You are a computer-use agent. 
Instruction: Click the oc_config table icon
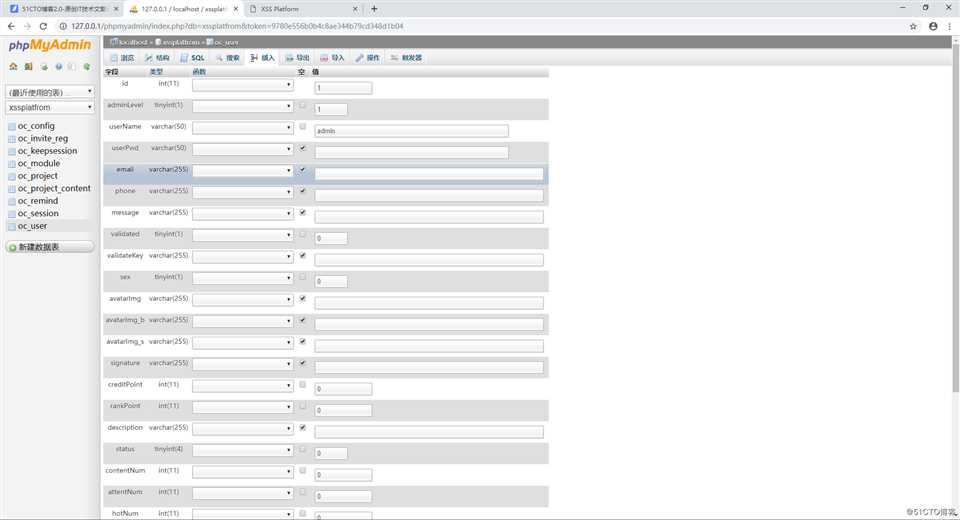click(12, 126)
